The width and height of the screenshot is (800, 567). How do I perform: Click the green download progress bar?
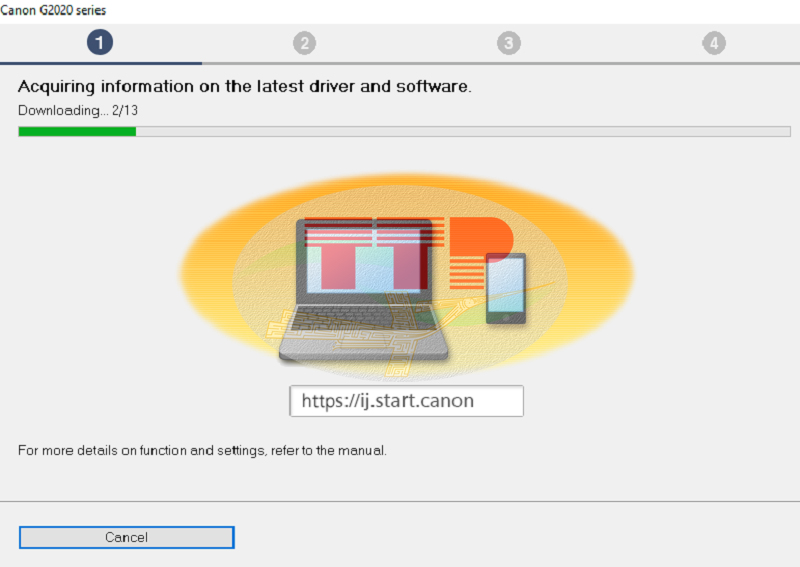(405, 132)
